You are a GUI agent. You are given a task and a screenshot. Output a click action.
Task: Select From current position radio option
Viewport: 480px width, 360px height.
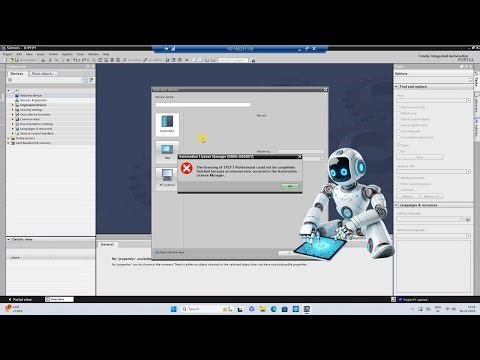[398, 184]
